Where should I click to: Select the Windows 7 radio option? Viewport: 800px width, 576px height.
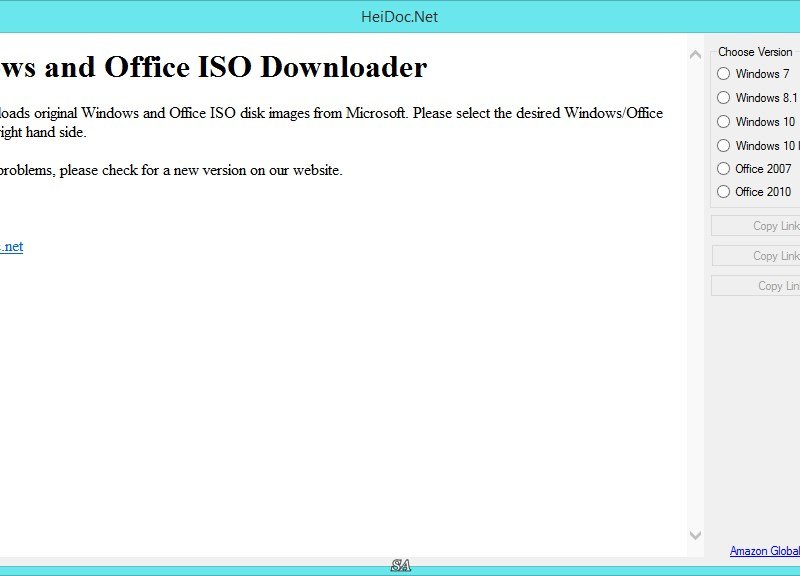pos(753,74)
